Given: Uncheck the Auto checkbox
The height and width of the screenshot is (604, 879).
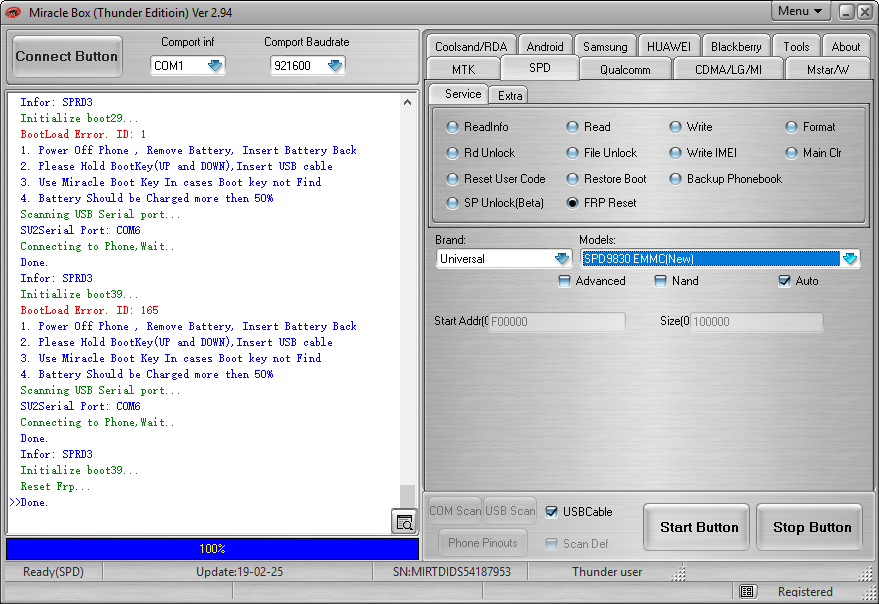Looking at the screenshot, I should point(784,281).
